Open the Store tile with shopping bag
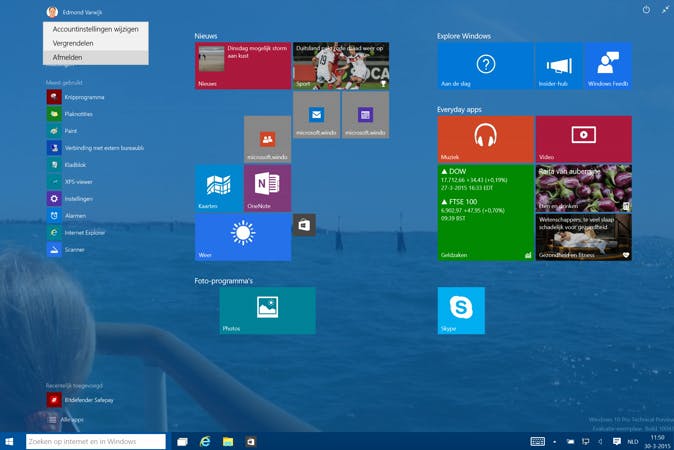674x450 pixels. pyautogui.click(x=303, y=225)
